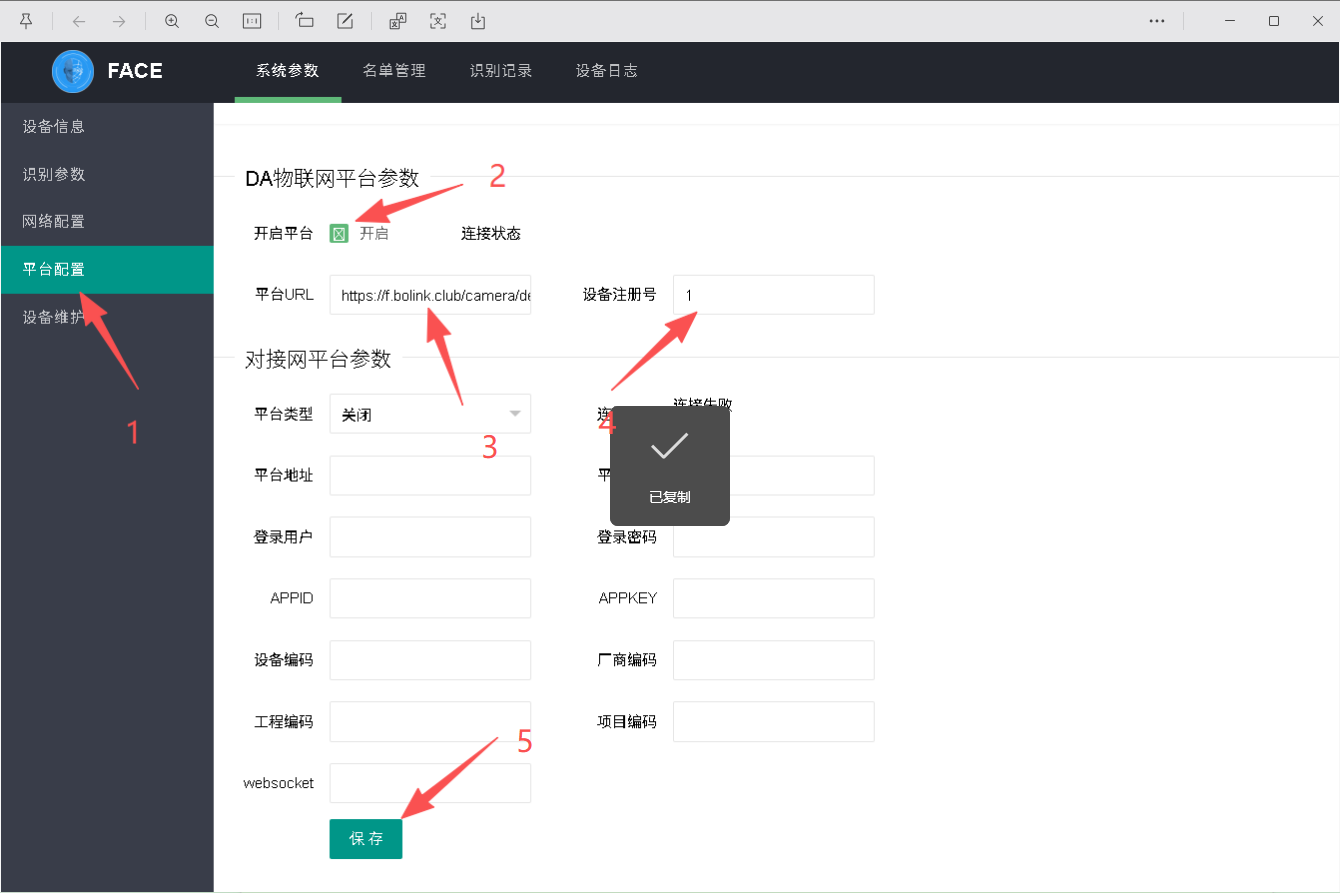Switch to the 识别记录 tab

(501, 71)
